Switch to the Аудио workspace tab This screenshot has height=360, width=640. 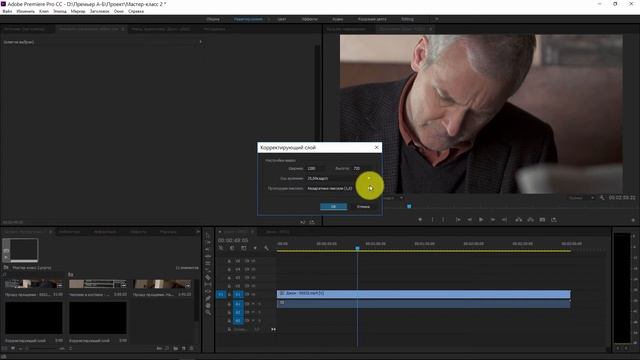(338, 19)
